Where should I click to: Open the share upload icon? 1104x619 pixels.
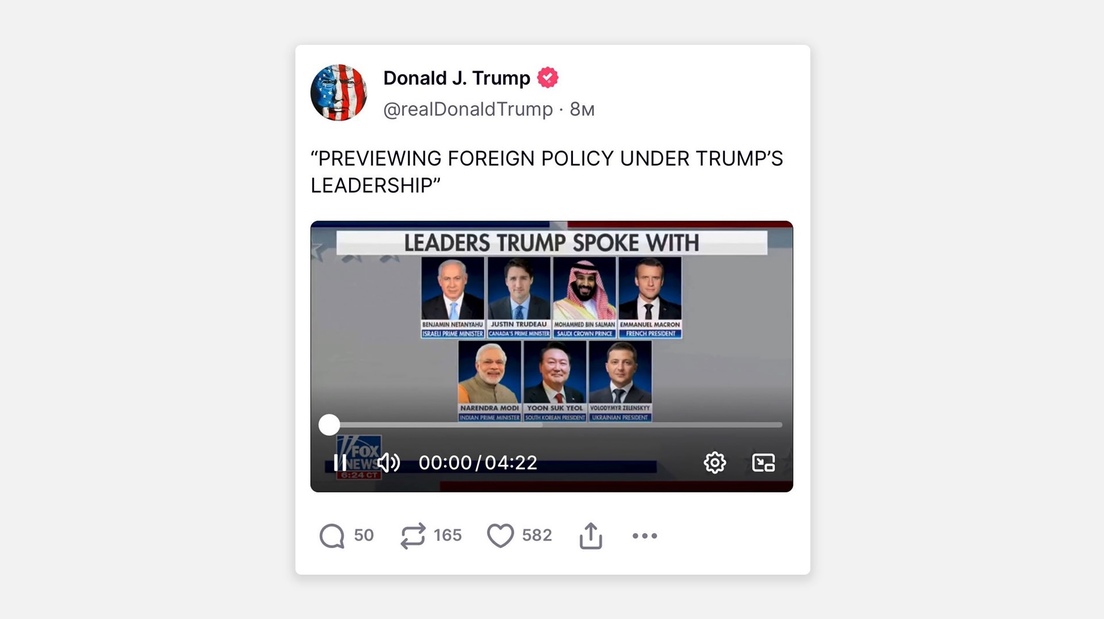pos(591,535)
